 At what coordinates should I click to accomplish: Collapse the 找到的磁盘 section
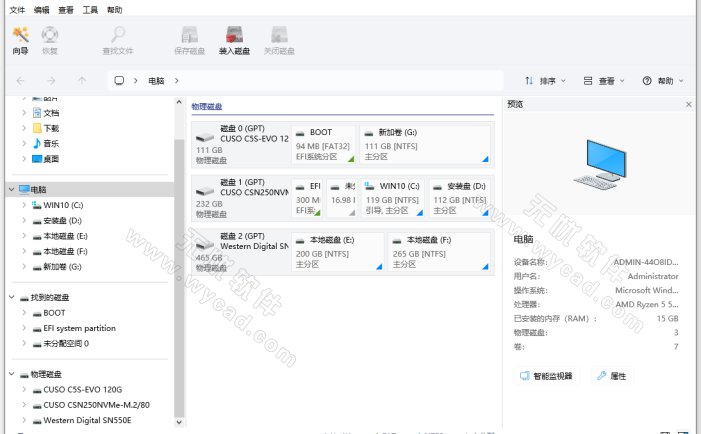pyautogui.click(x=12, y=297)
